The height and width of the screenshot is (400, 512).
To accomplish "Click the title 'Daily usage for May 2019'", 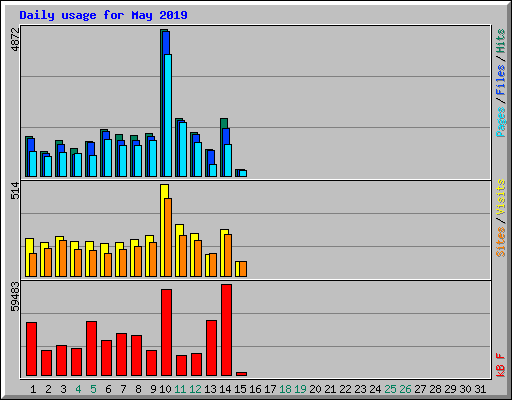I will (103, 16).
